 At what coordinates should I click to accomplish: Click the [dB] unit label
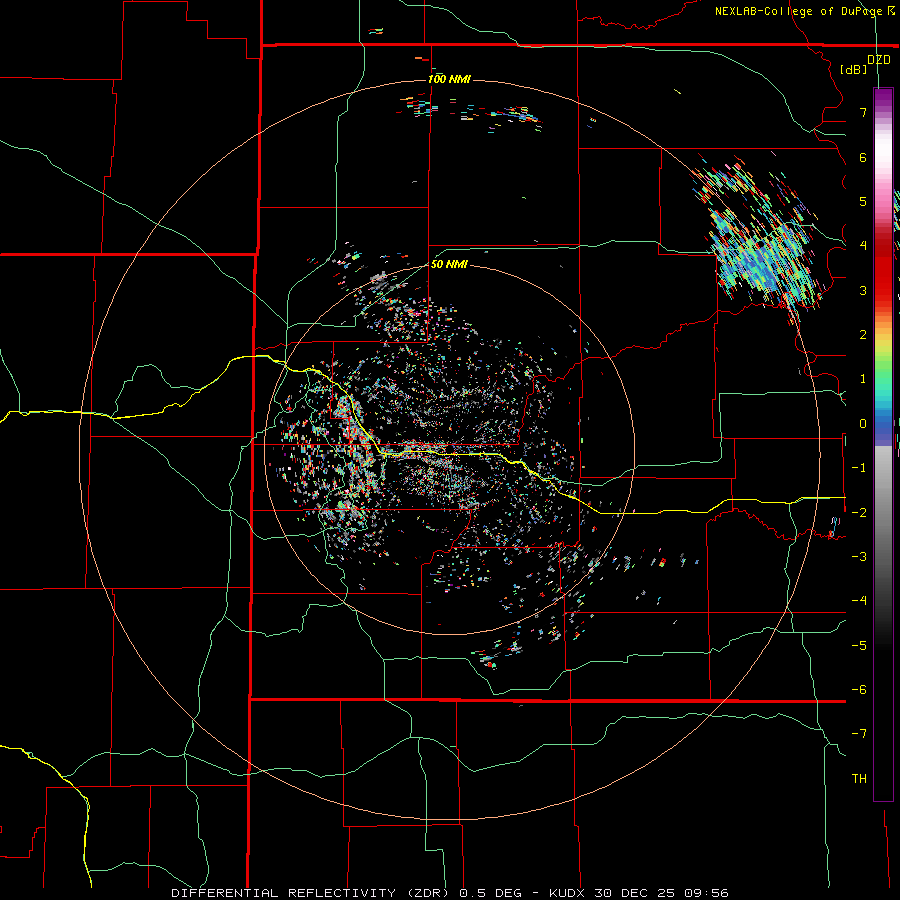tap(853, 69)
